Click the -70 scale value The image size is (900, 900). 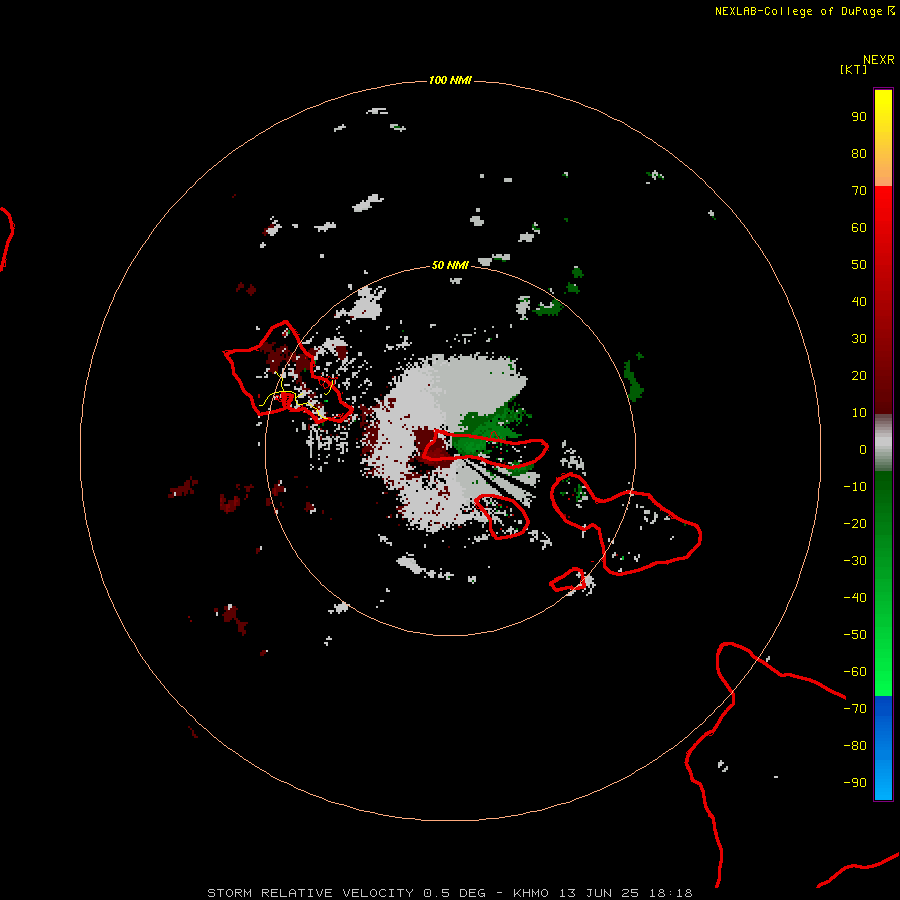(855, 709)
